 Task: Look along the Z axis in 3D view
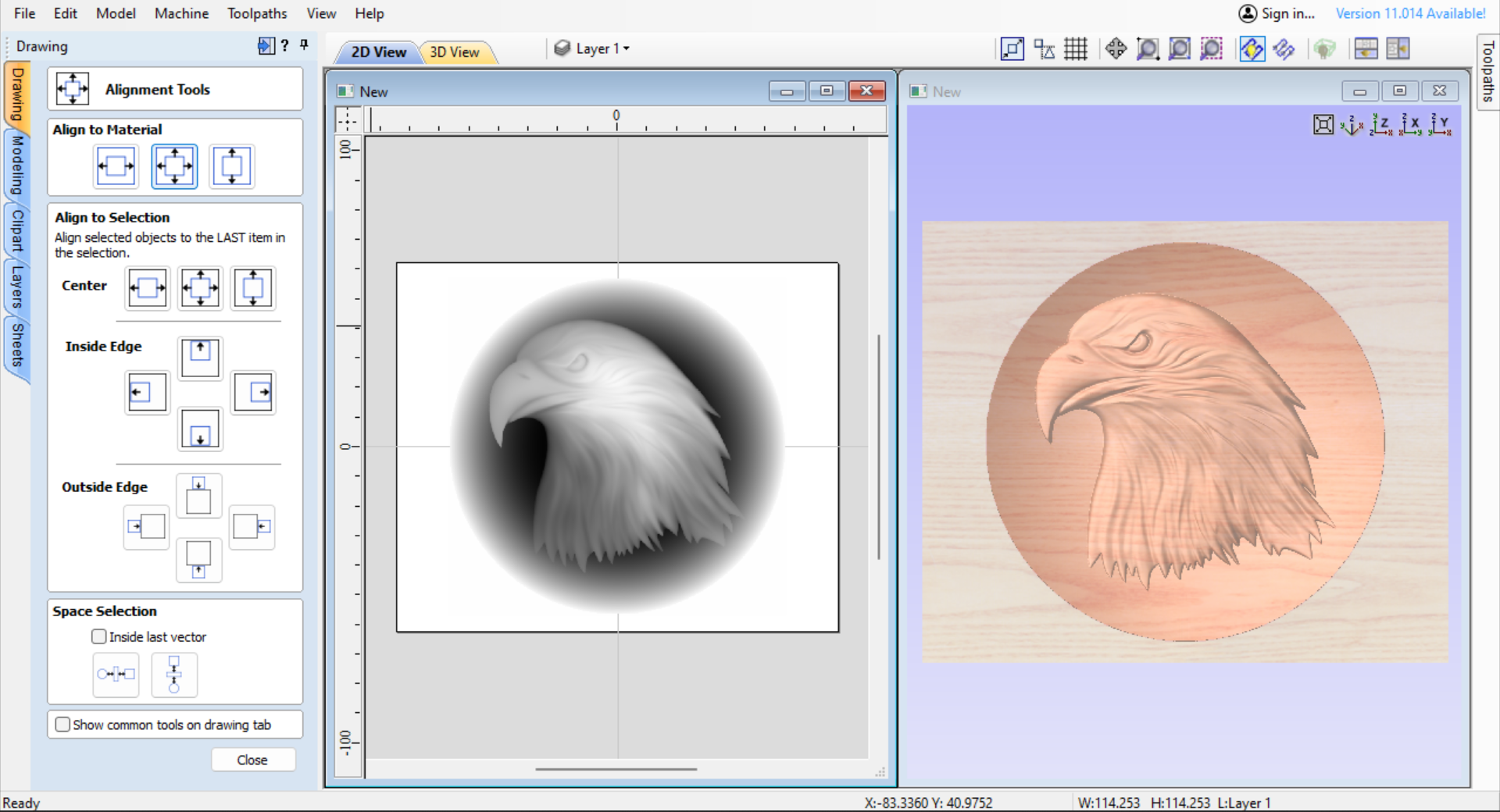[x=1383, y=125]
